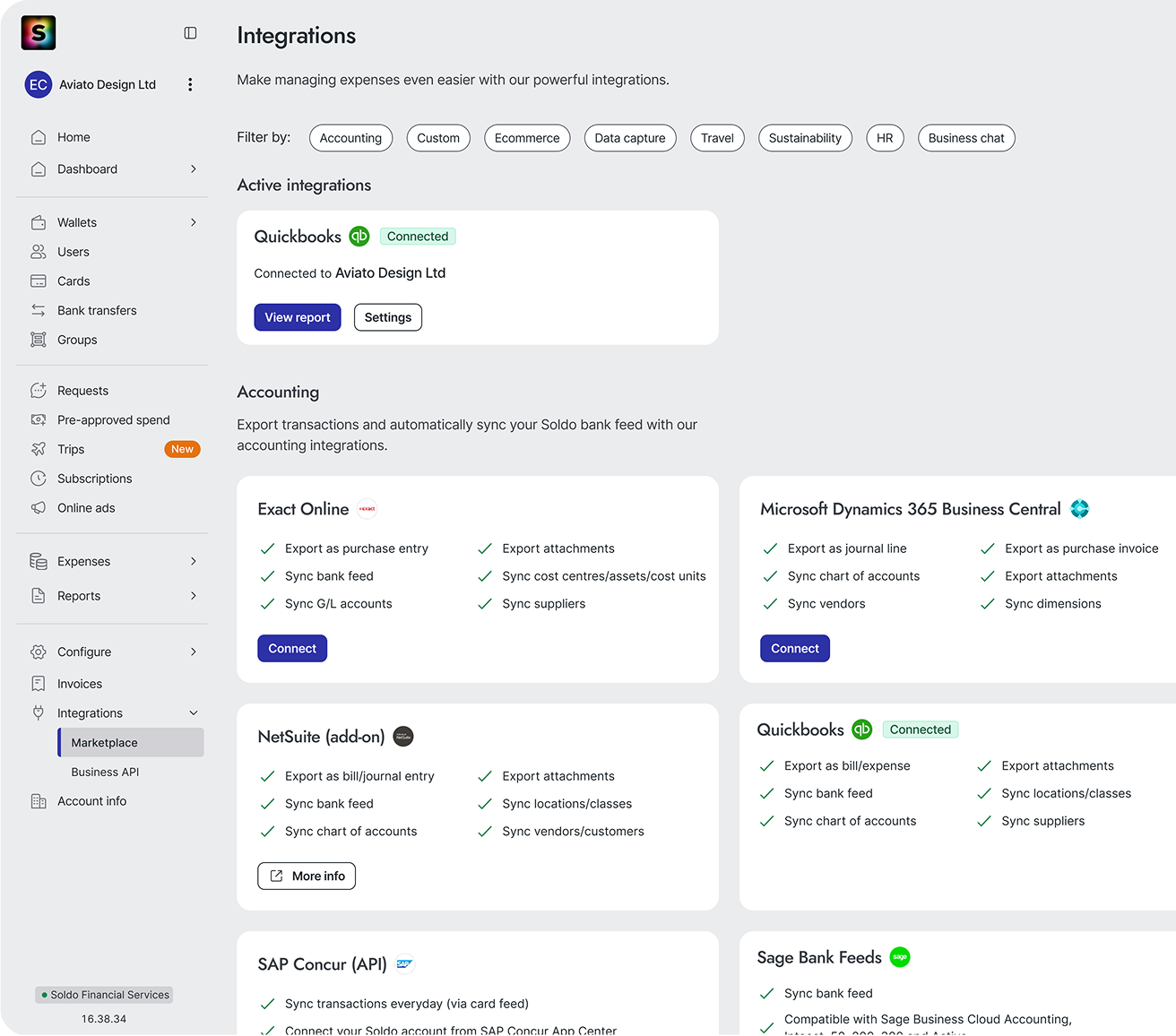
Task: Enable the Travel filter
Action: pos(717,138)
